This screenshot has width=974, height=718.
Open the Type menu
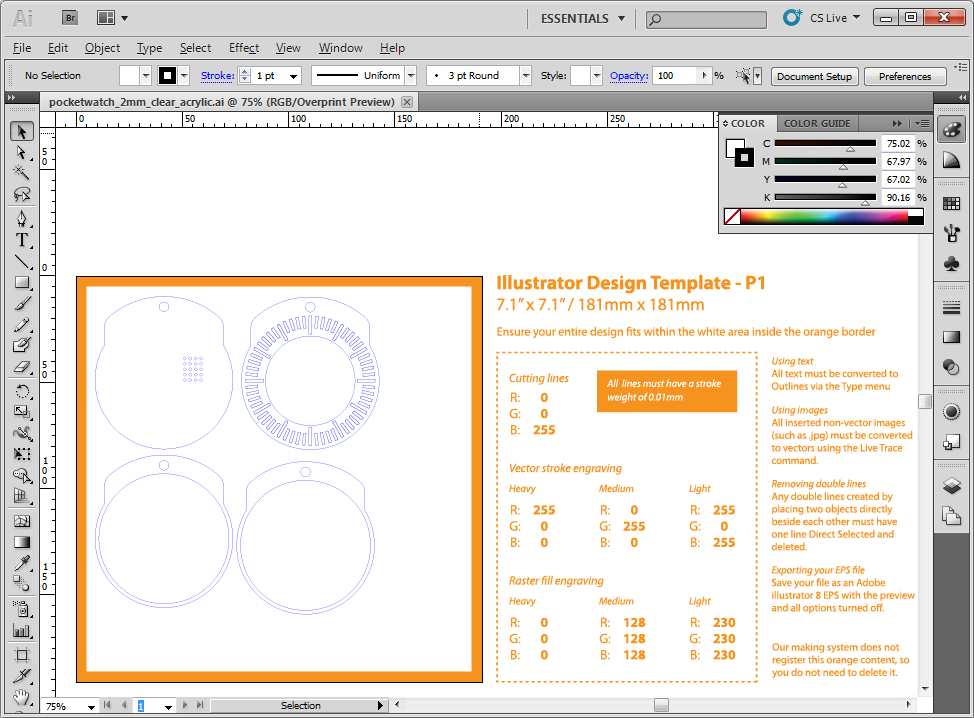(x=149, y=48)
